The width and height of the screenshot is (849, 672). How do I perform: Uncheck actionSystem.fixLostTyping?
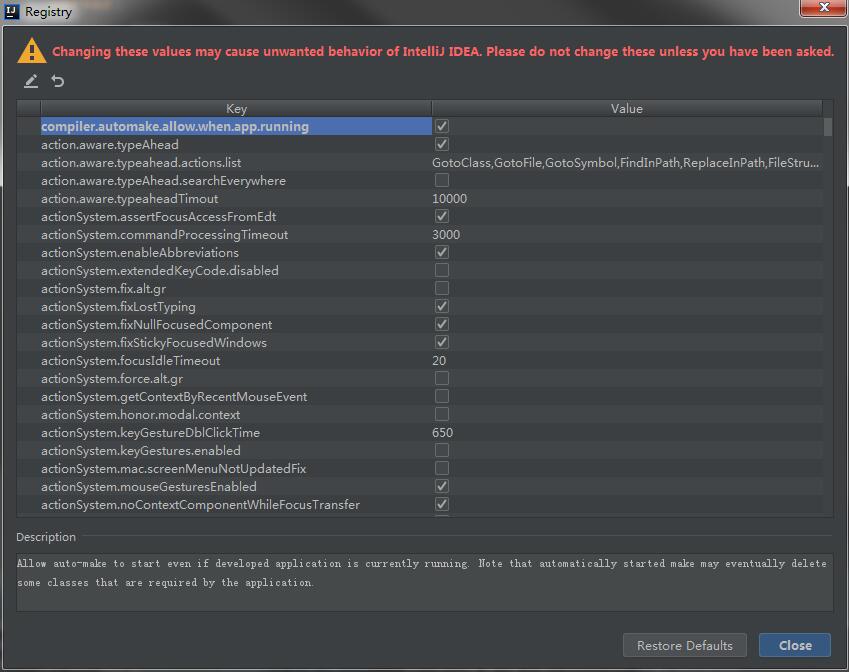(441, 306)
